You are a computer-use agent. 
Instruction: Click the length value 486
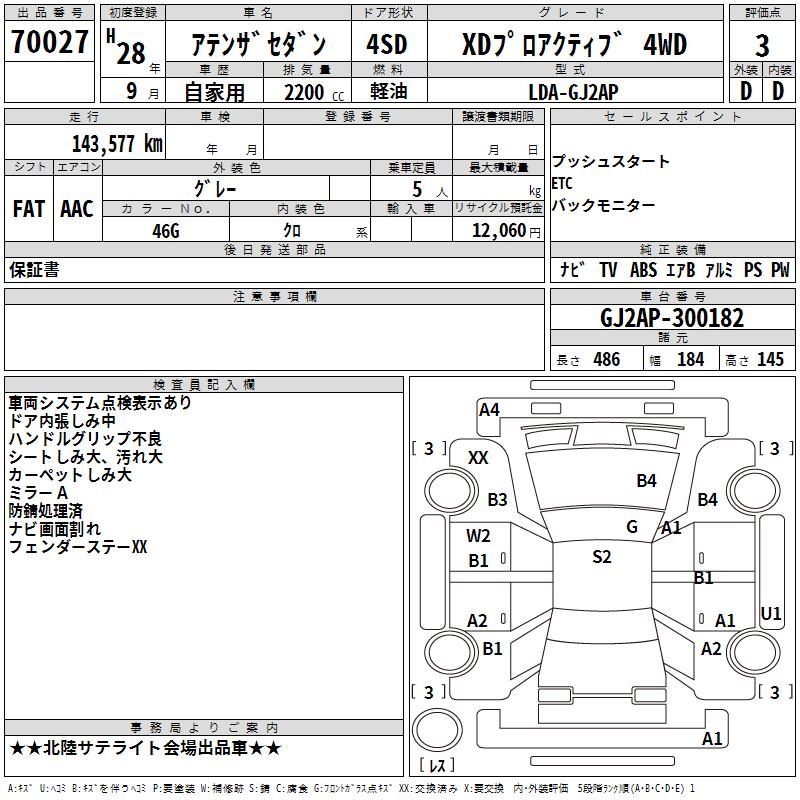607,359
